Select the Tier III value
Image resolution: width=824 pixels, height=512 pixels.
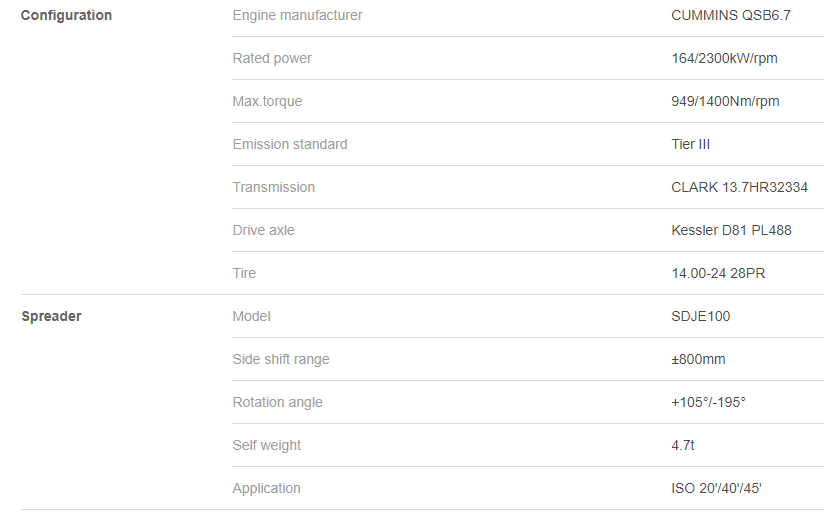[x=691, y=144]
